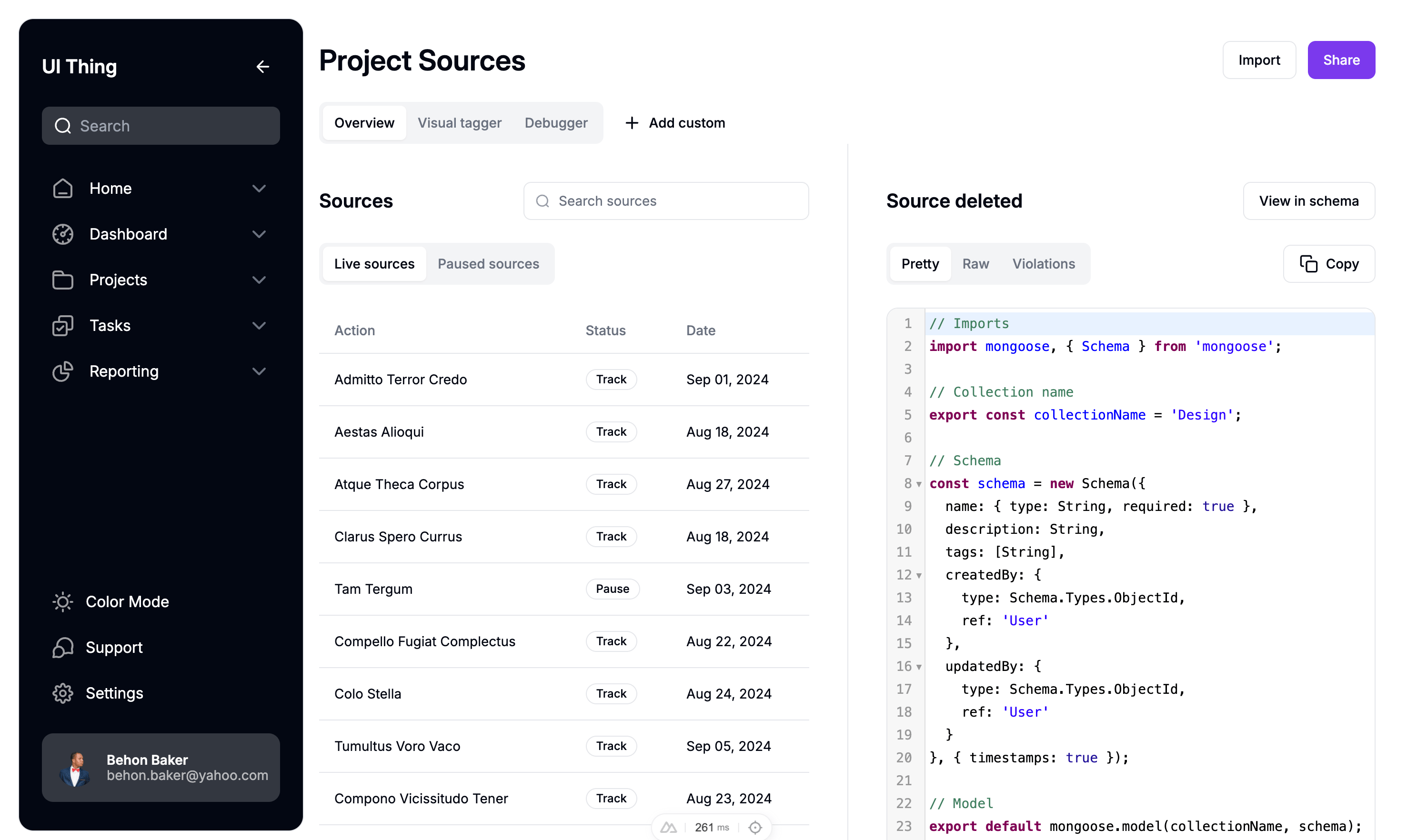Click the projects folder icon in sidebar
The width and height of the screenshot is (1407, 840).
click(x=63, y=279)
